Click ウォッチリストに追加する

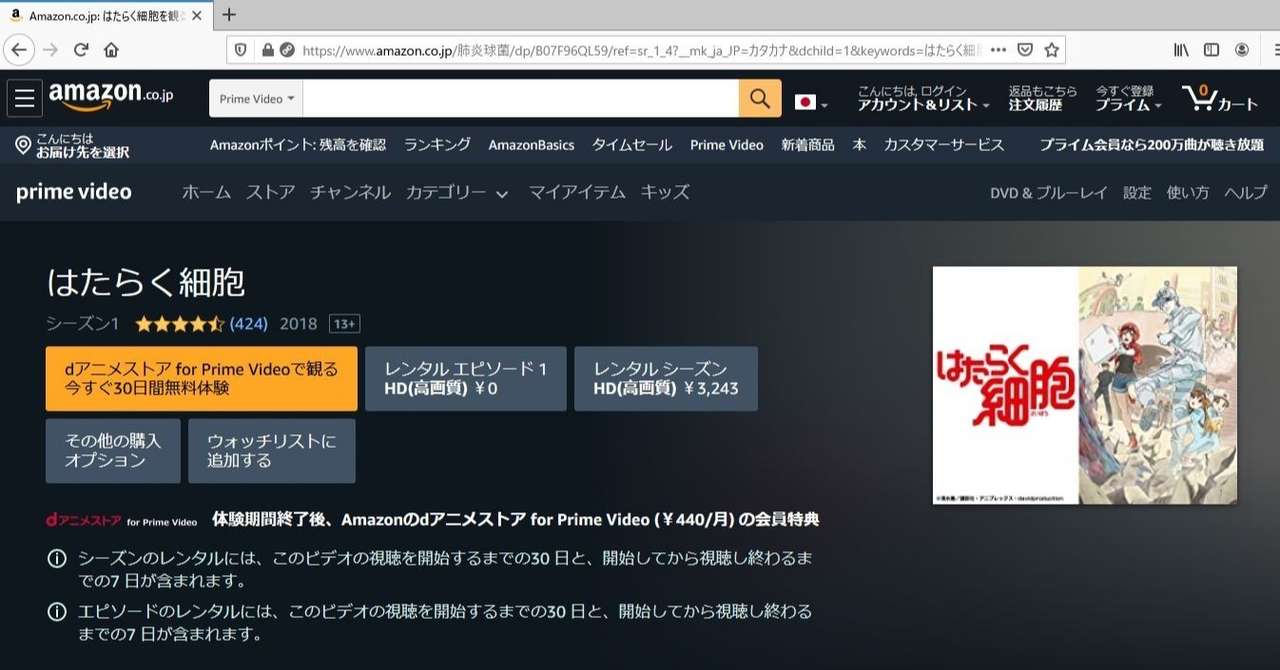272,451
